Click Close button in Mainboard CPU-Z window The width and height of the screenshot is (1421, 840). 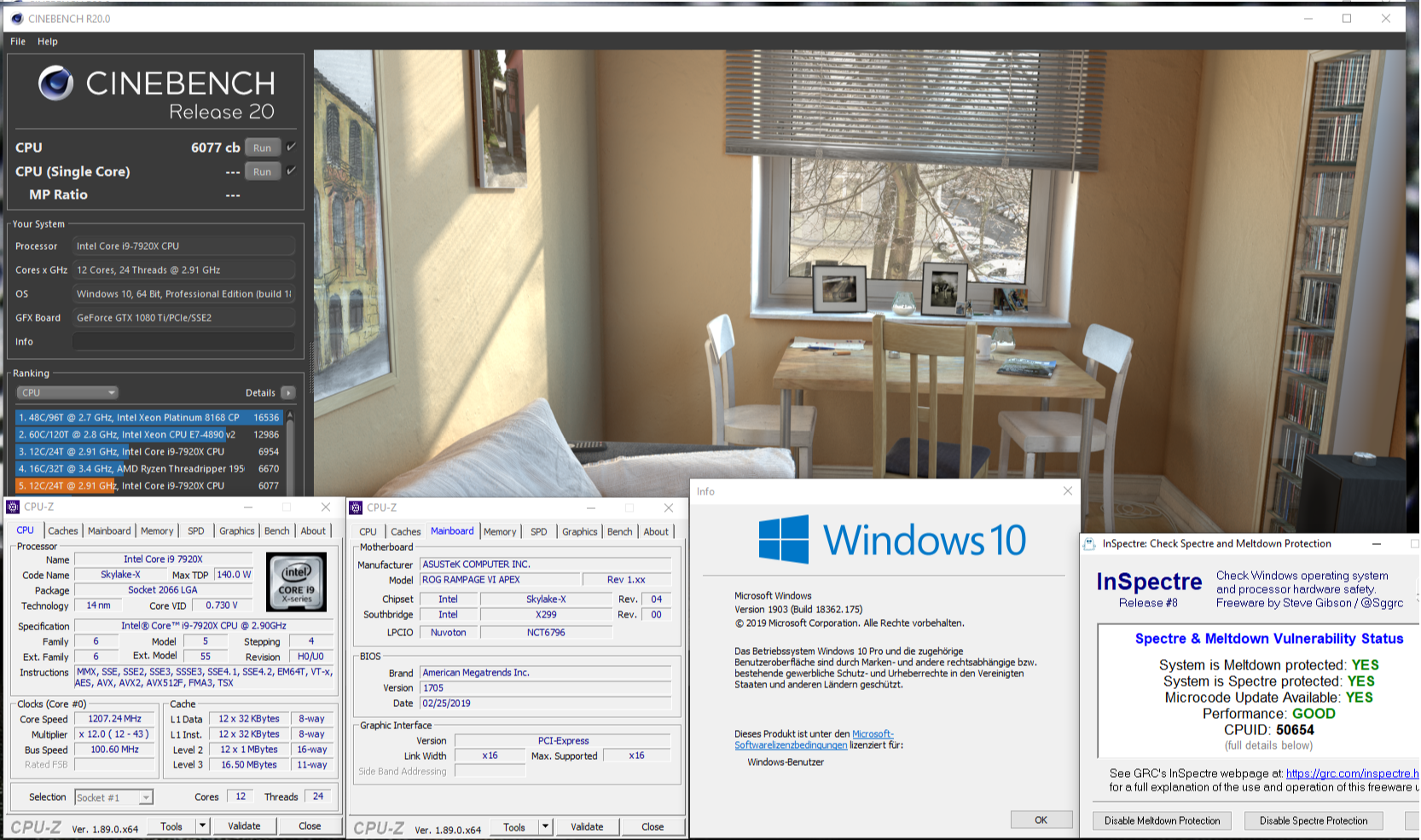[652, 826]
